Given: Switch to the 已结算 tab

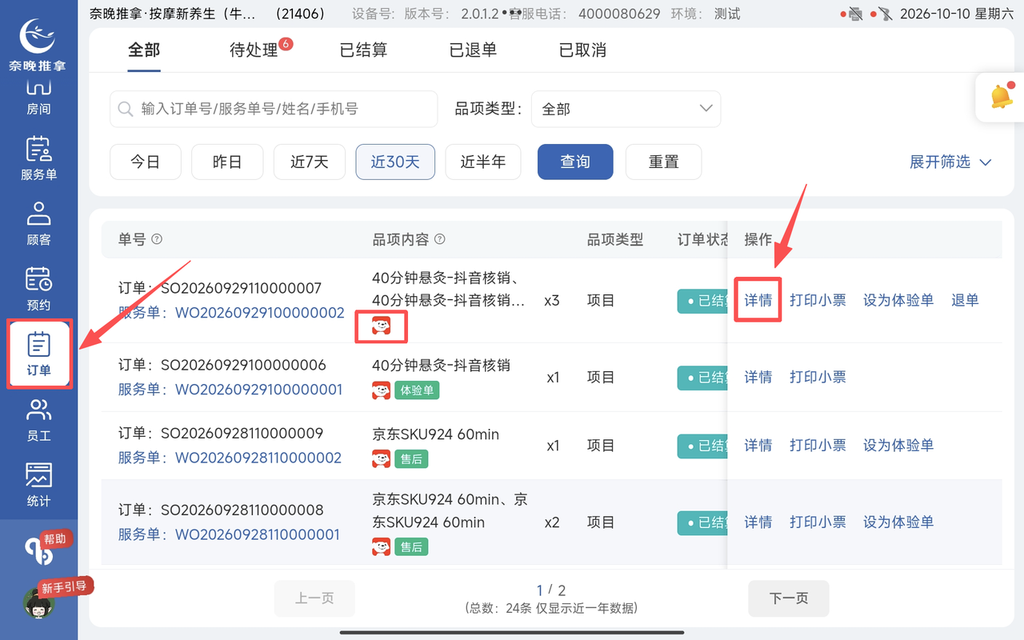Looking at the screenshot, I should pos(363,50).
